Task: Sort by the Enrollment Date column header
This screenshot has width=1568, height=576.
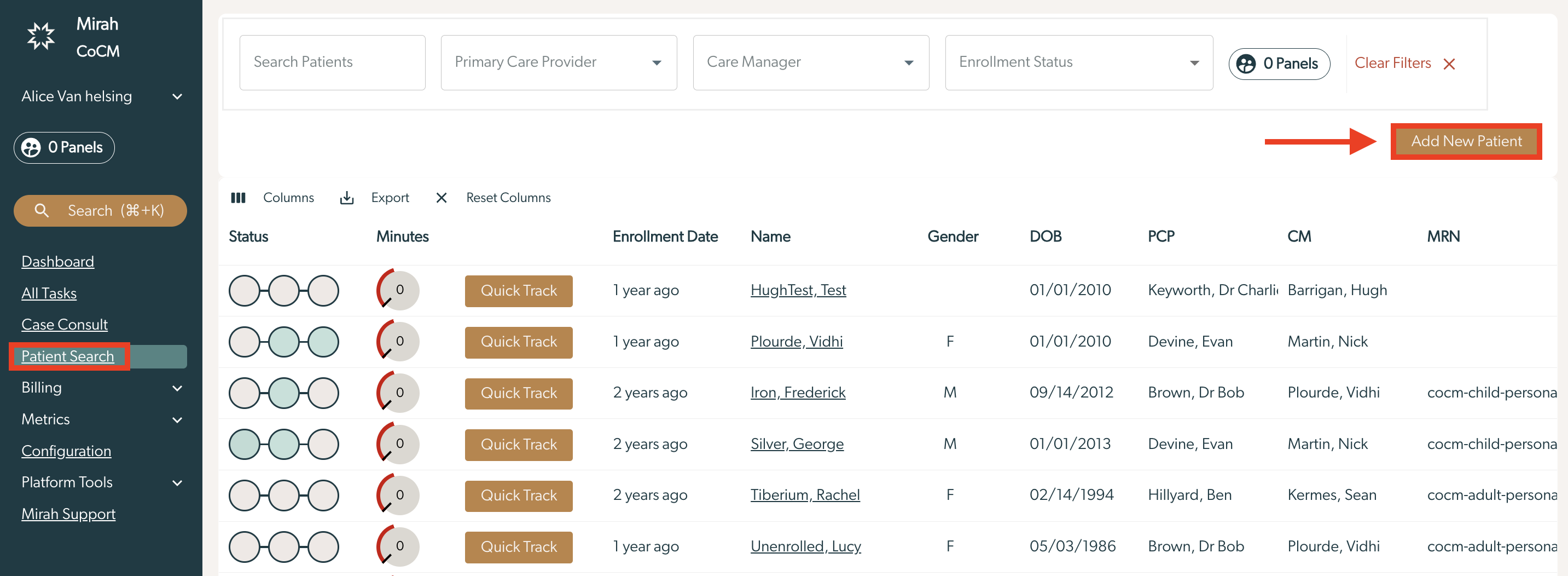Action: click(x=665, y=236)
